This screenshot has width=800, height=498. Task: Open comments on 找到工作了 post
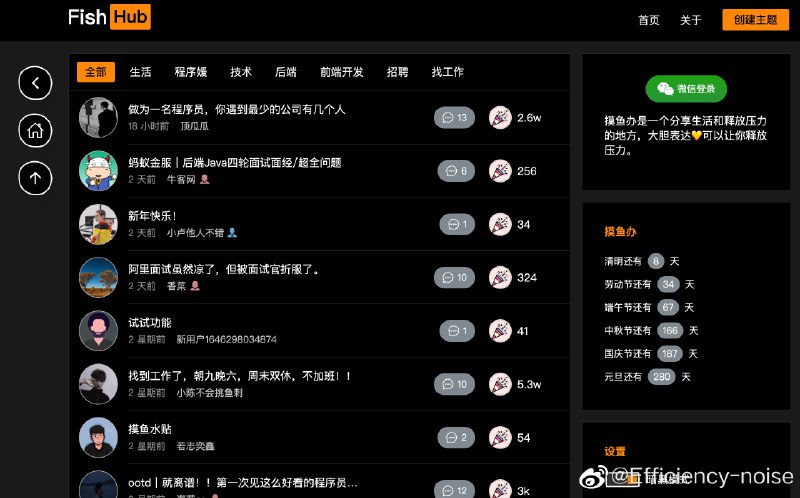coord(454,384)
